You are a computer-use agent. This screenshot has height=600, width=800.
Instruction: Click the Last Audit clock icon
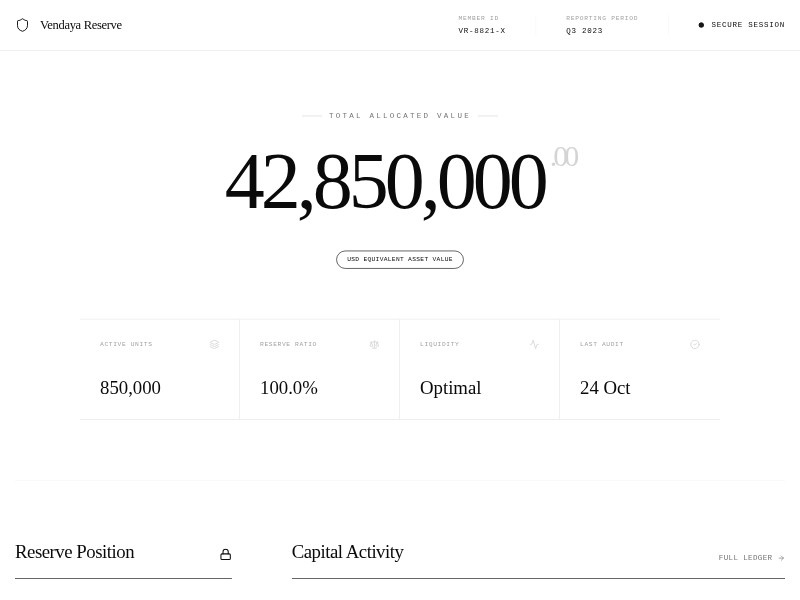click(695, 344)
